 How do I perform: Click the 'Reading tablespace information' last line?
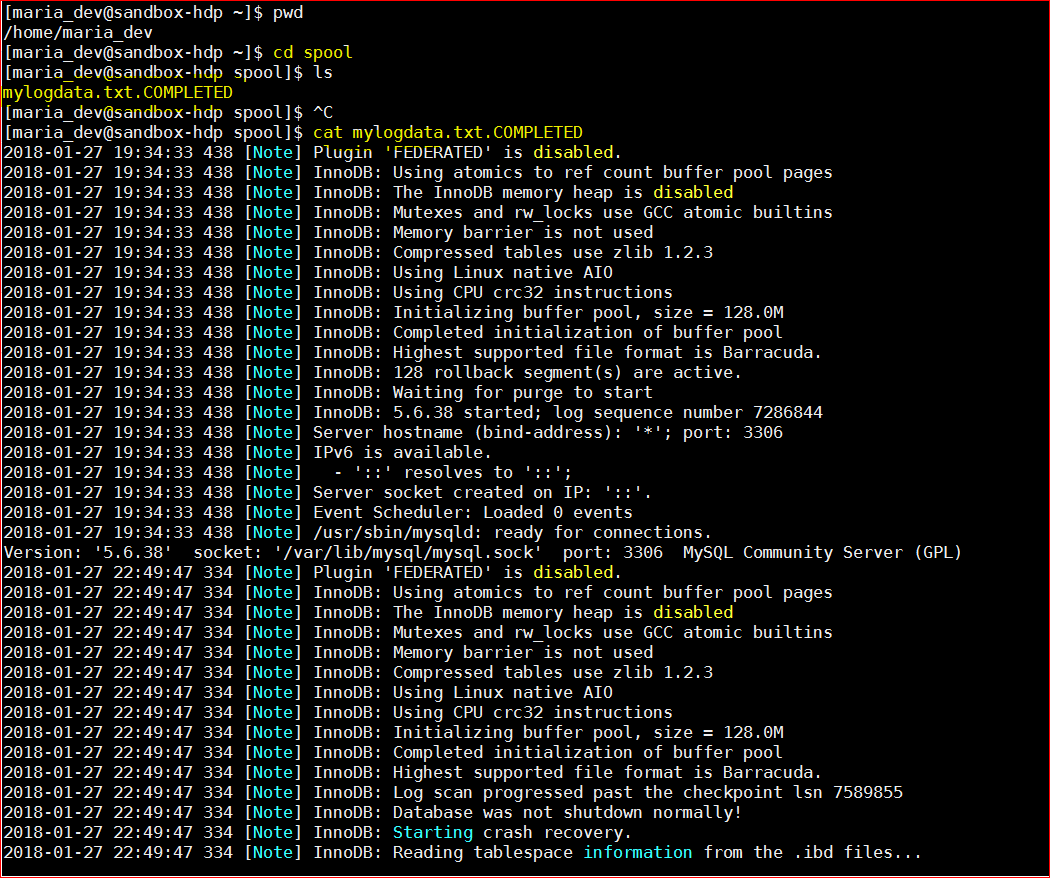(x=462, y=853)
